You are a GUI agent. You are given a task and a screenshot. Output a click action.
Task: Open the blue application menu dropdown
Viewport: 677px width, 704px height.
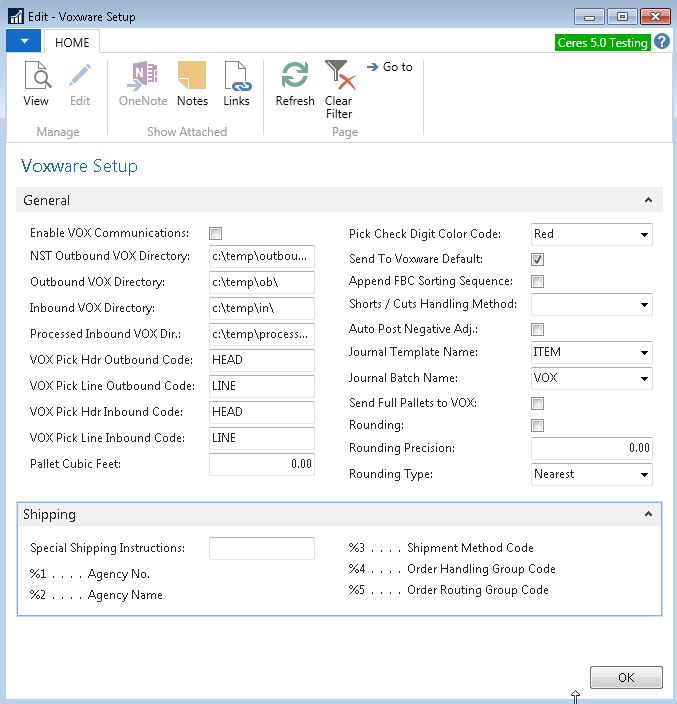(23, 42)
